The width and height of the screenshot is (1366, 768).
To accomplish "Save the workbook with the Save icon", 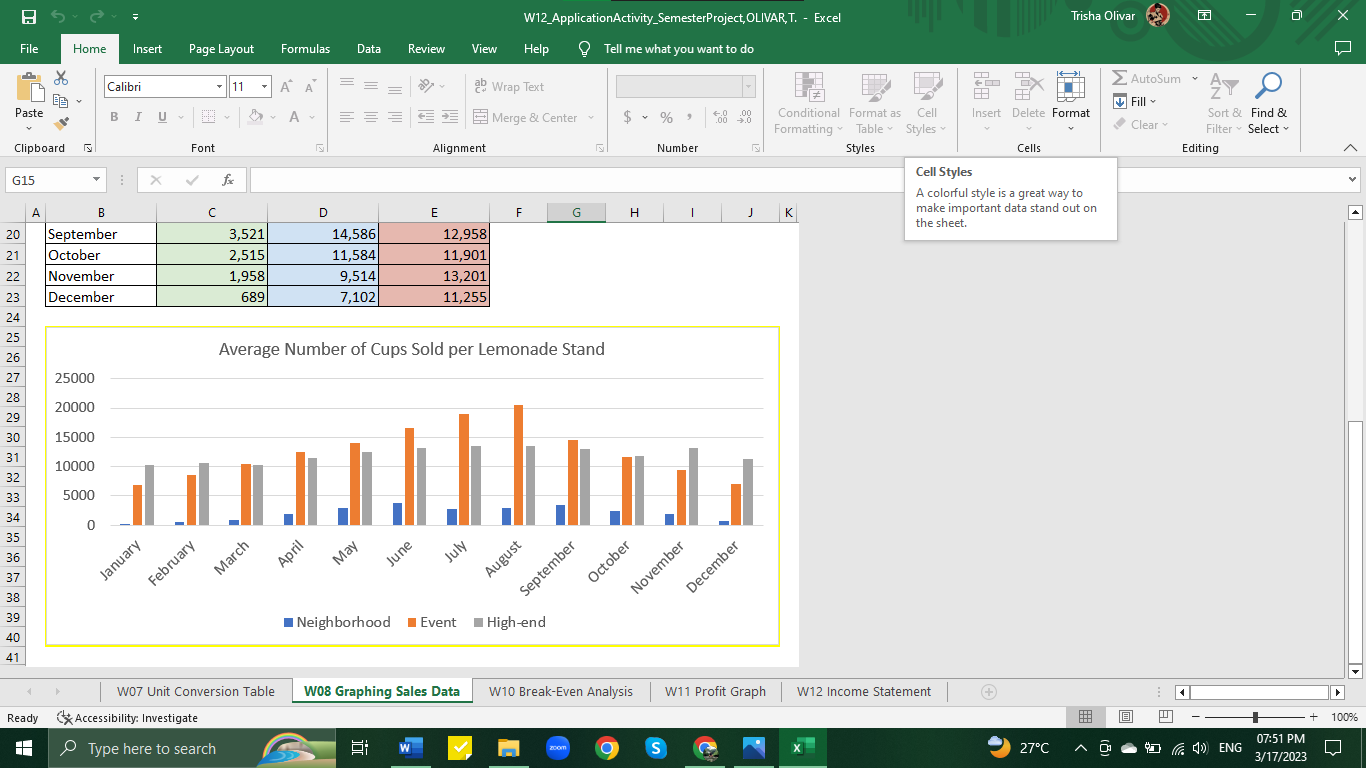I will tap(29, 17).
